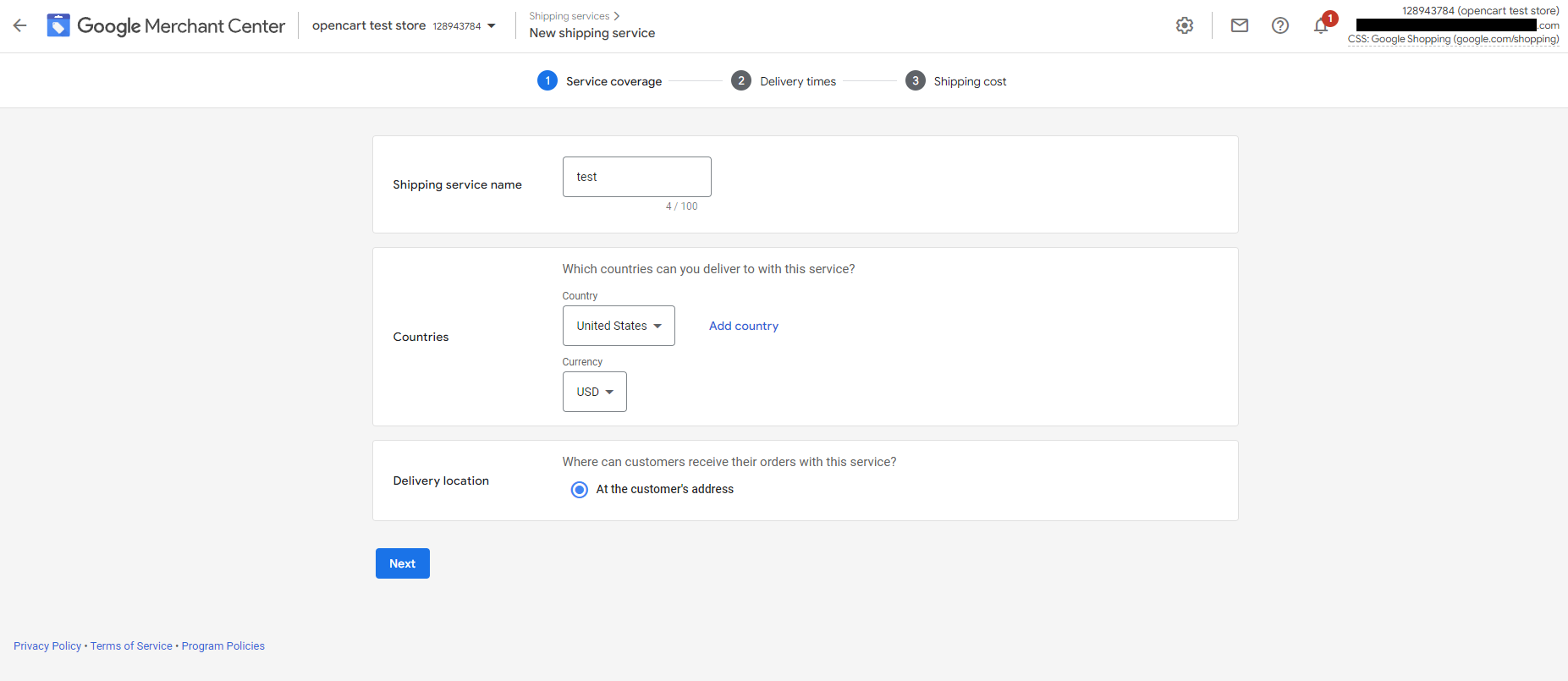Select At the customer's address radio button
Image resolution: width=1568 pixels, height=681 pixels.
point(580,490)
